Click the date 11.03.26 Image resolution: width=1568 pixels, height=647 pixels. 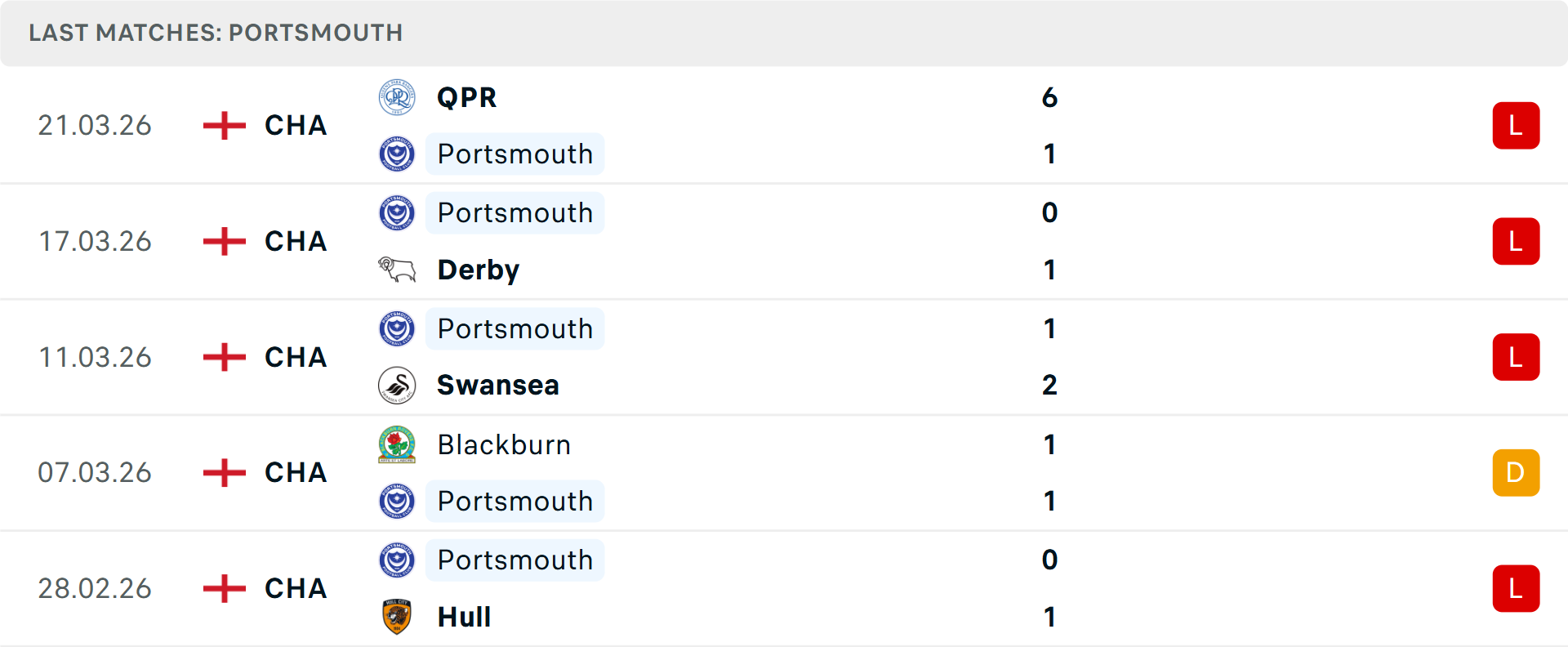(95, 356)
